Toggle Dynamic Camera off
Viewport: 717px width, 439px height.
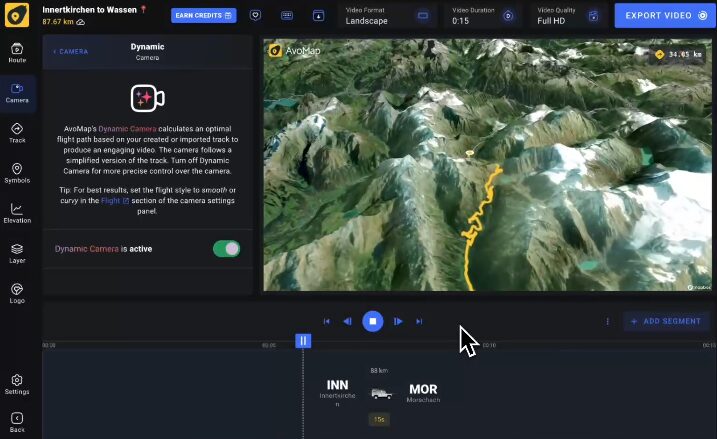(x=226, y=248)
